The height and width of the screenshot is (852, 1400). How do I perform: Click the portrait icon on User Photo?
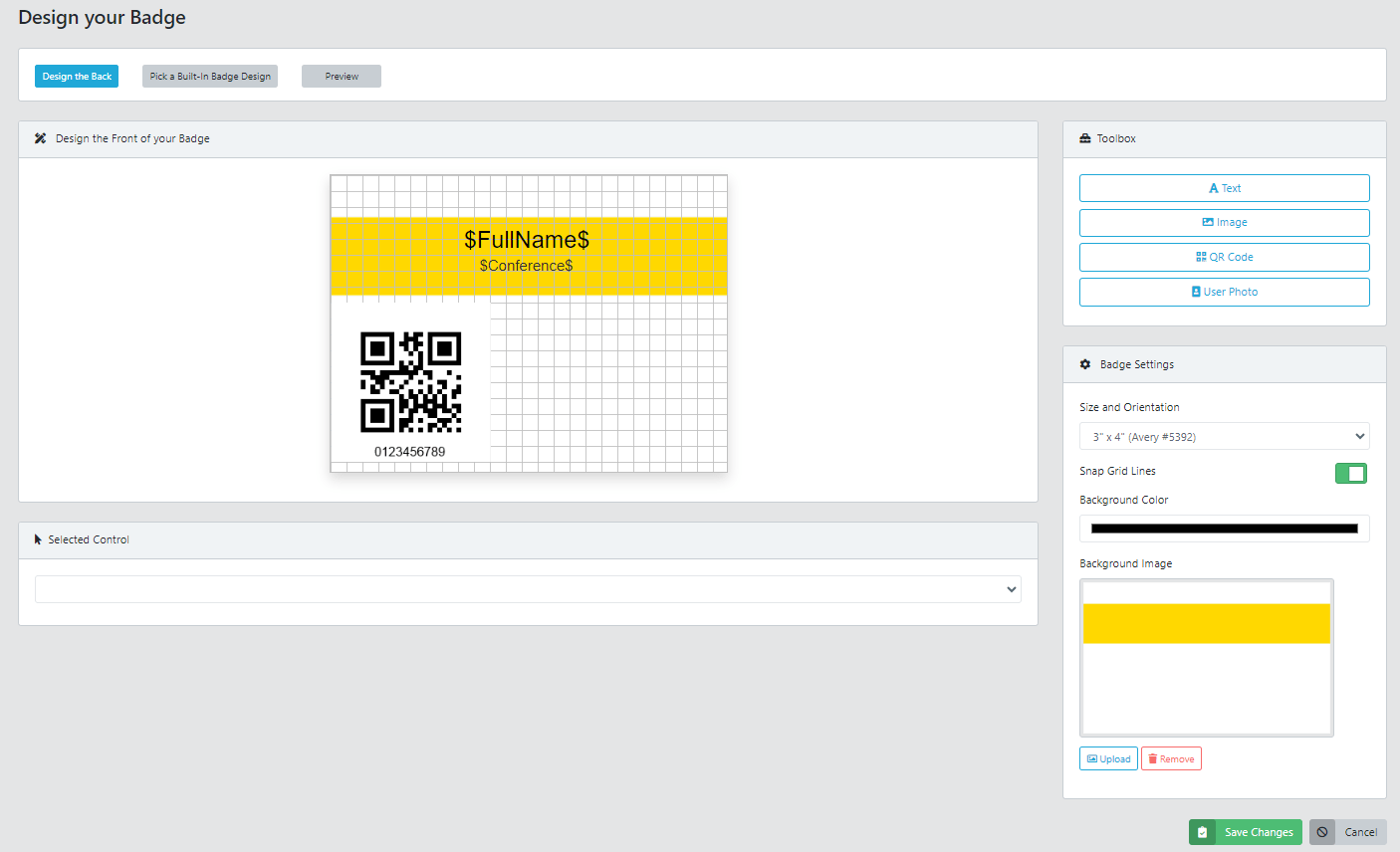pos(1196,292)
